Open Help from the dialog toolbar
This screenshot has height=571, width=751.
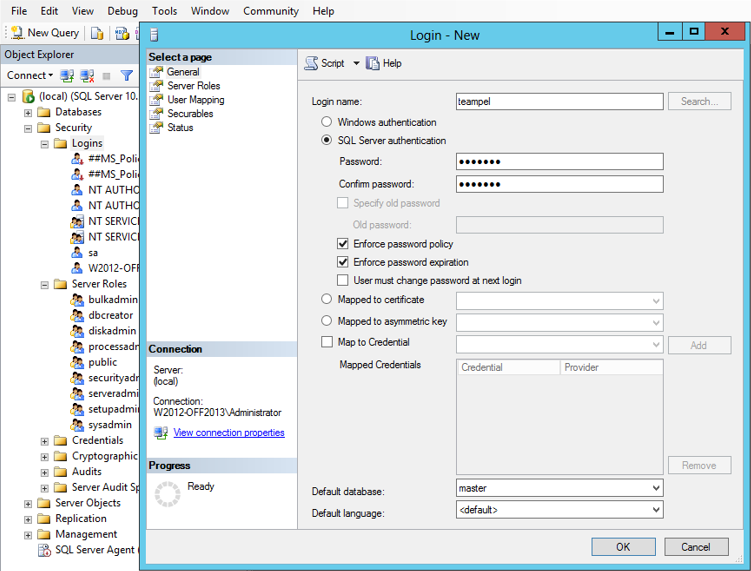click(383, 63)
